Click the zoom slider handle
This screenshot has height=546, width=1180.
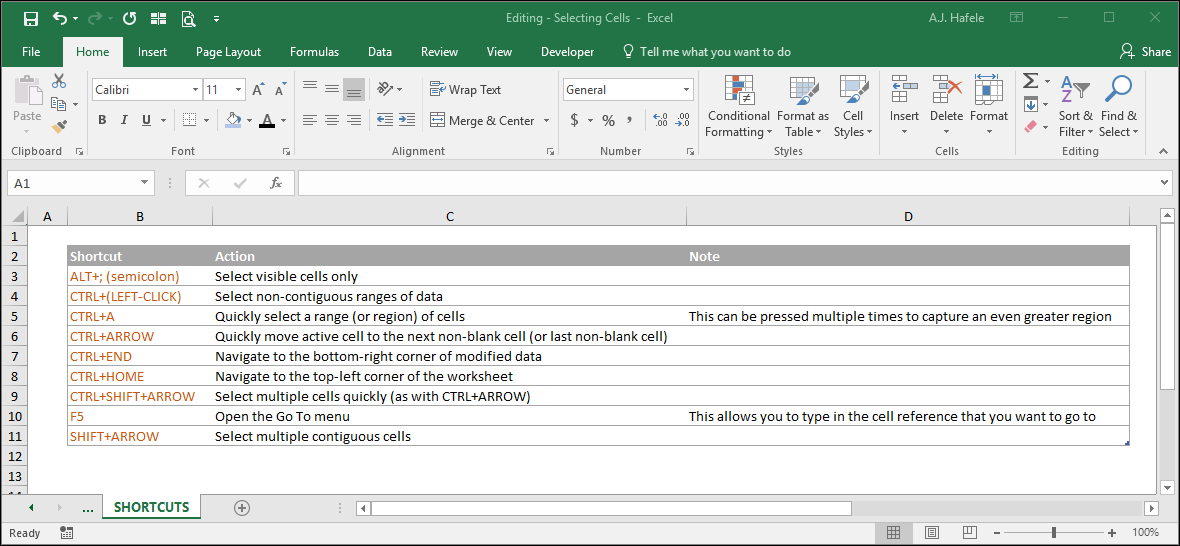(x=1054, y=532)
